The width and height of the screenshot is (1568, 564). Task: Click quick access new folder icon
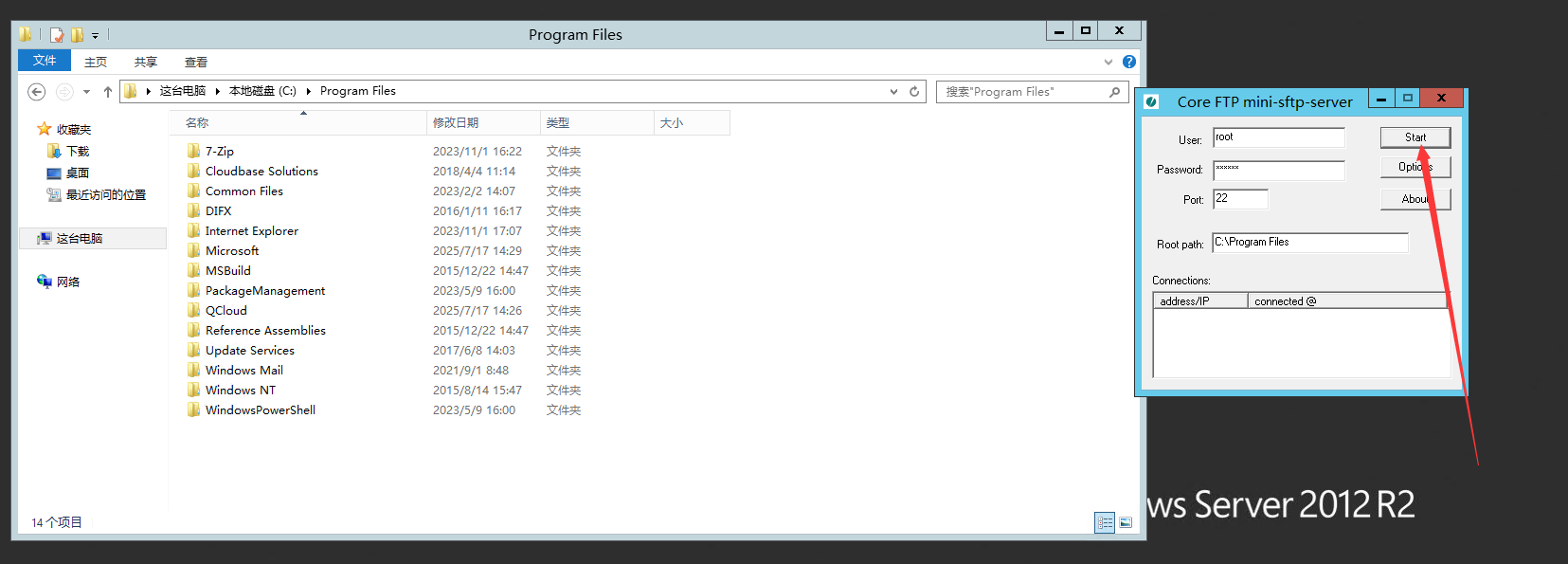pos(77,35)
